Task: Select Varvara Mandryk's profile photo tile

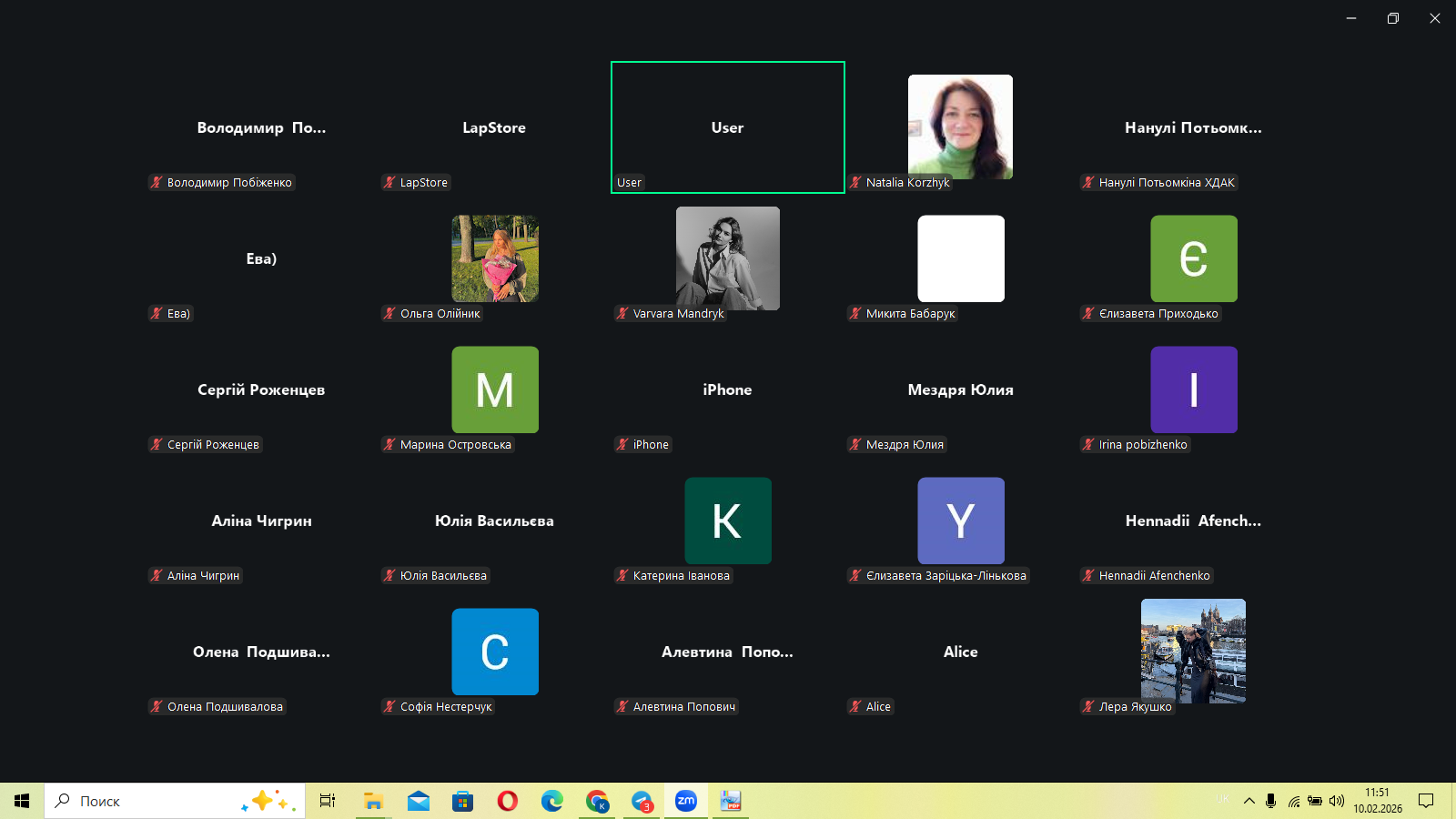Action: pyautogui.click(x=727, y=258)
